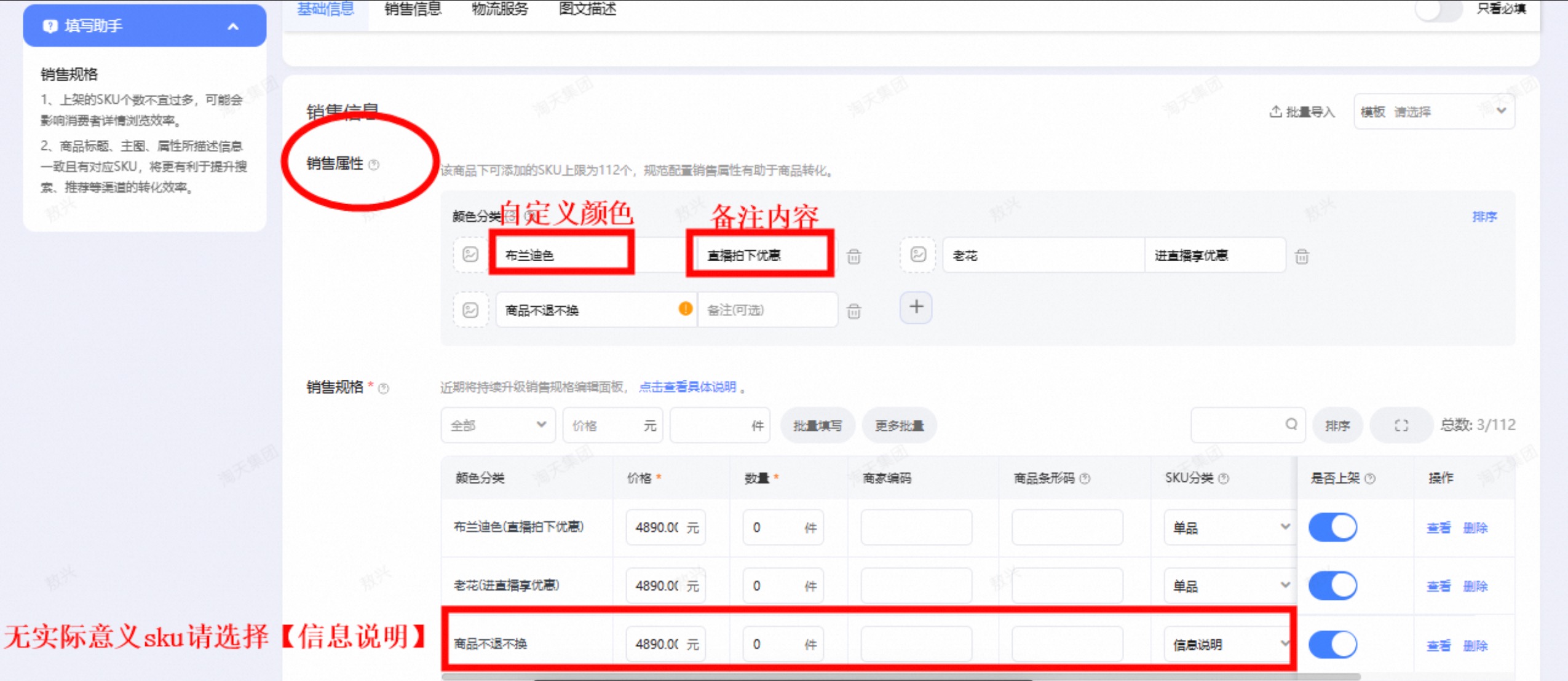This screenshot has width=1568, height=681.
Task: Edit price in 商品不退不换 table row
Action: click(x=665, y=644)
